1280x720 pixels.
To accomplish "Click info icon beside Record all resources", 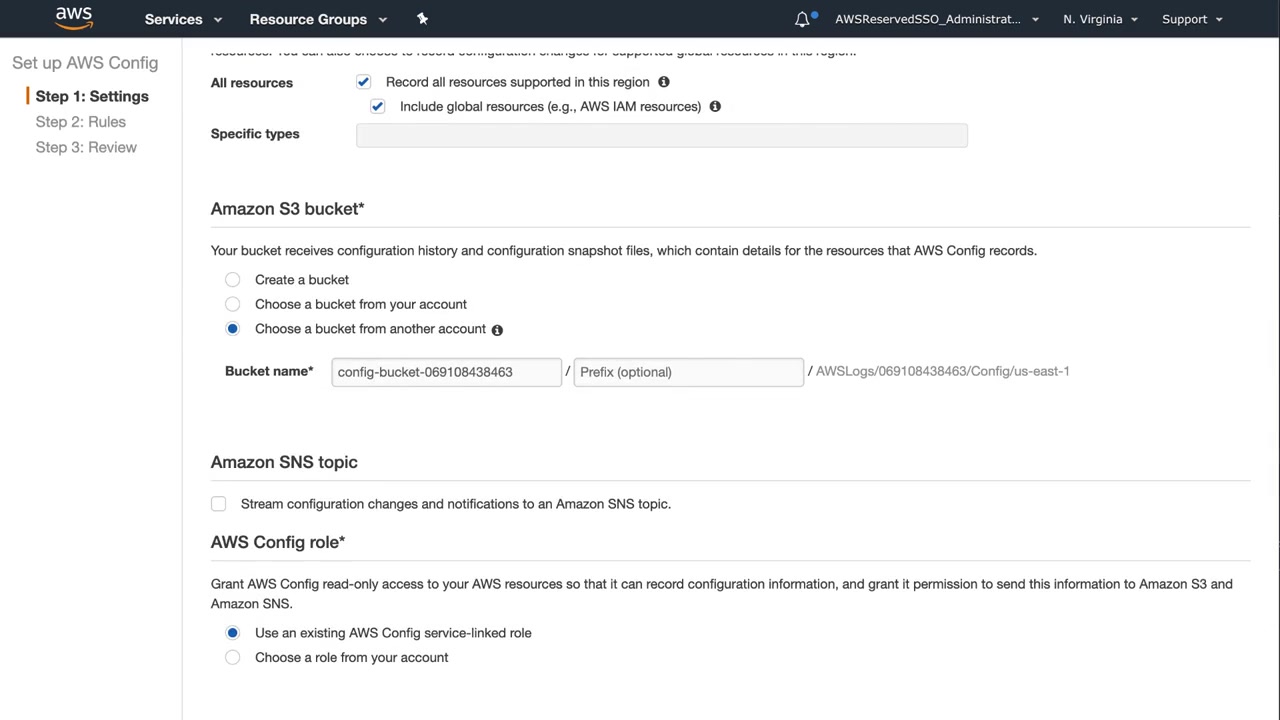I will (664, 82).
